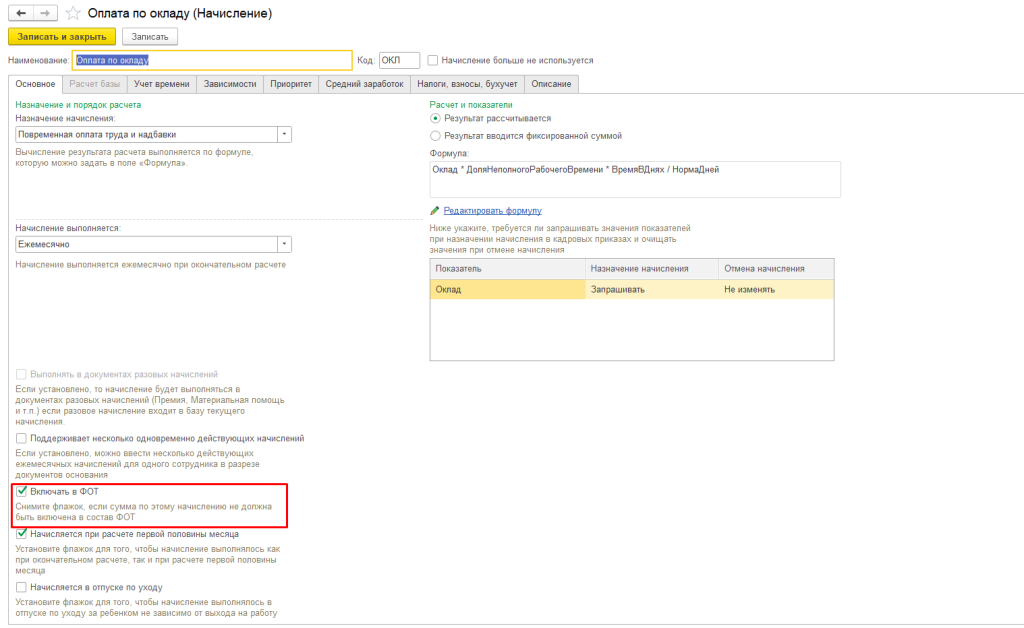Open the Редактировать формулу link

click(x=492, y=211)
